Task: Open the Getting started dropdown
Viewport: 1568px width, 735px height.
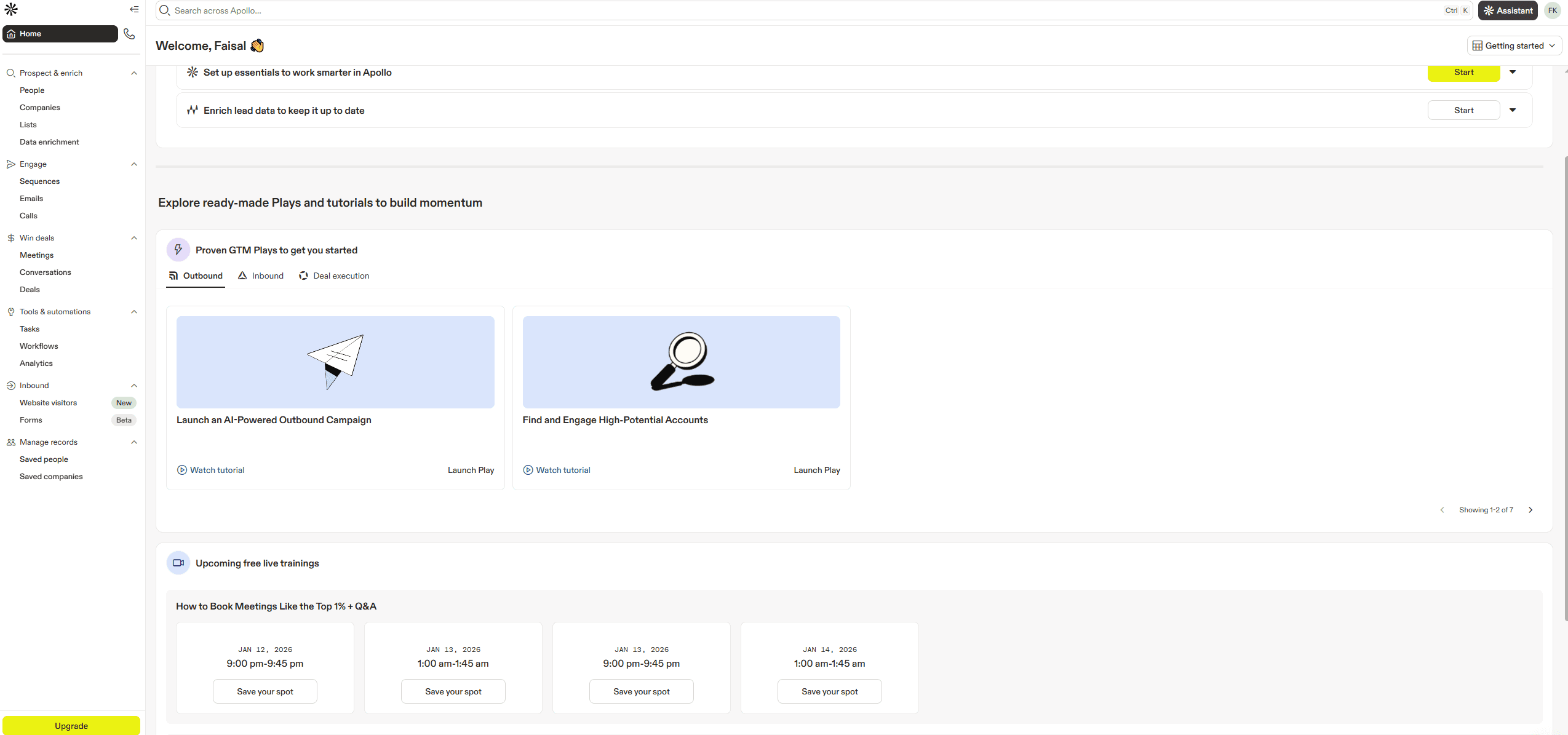Action: pos(1513,45)
